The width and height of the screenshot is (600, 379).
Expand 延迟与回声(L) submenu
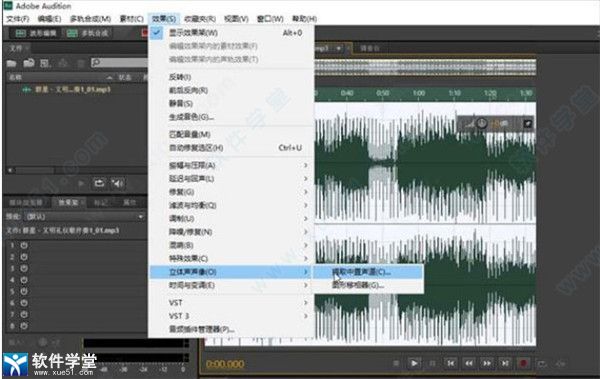pyautogui.click(x=231, y=179)
